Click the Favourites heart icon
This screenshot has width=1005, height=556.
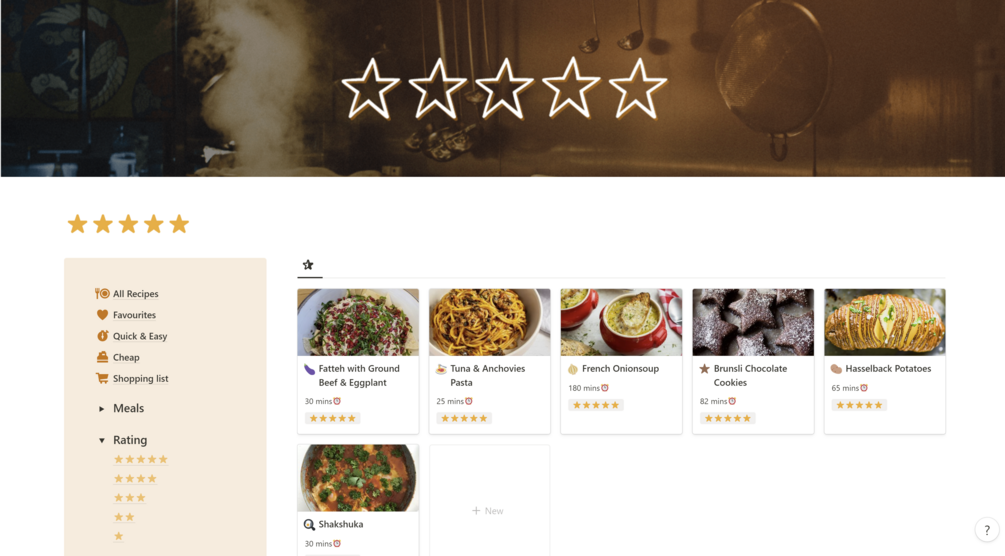coord(102,315)
